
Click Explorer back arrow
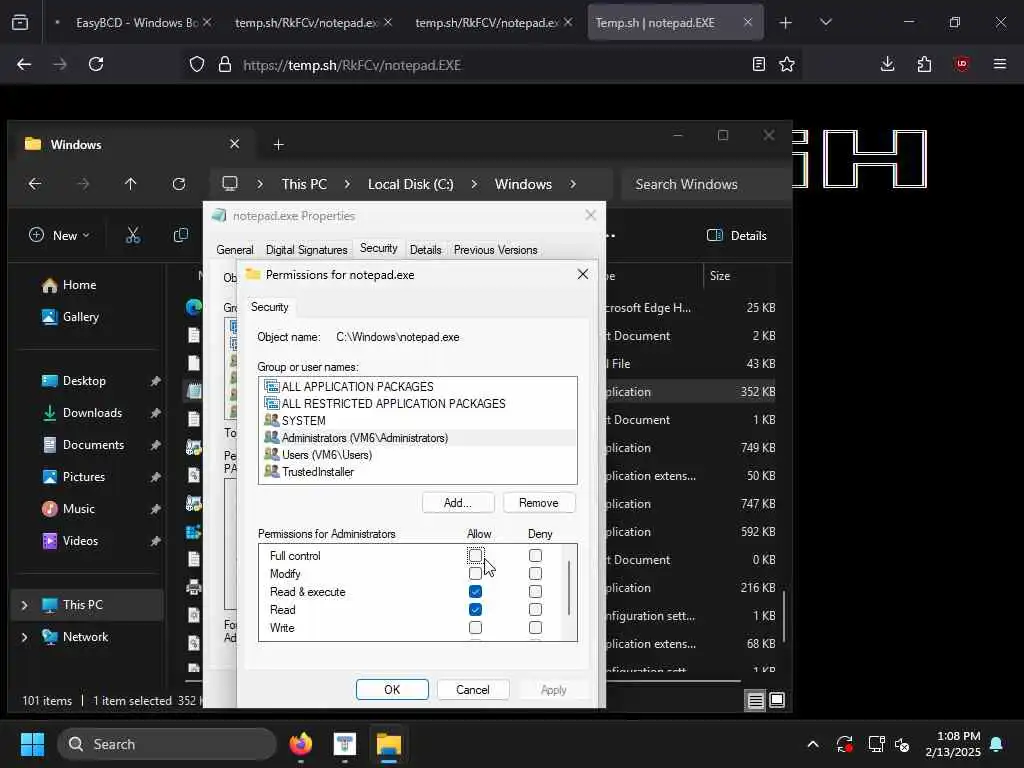click(x=35, y=184)
